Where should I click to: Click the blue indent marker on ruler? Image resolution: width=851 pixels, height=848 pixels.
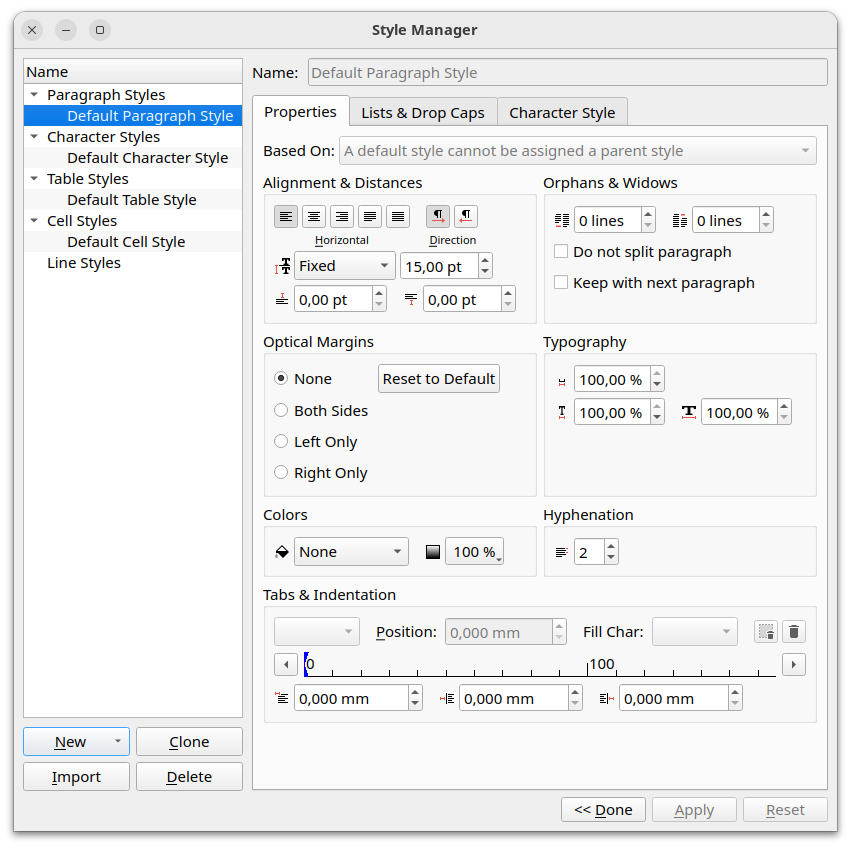click(306, 664)
